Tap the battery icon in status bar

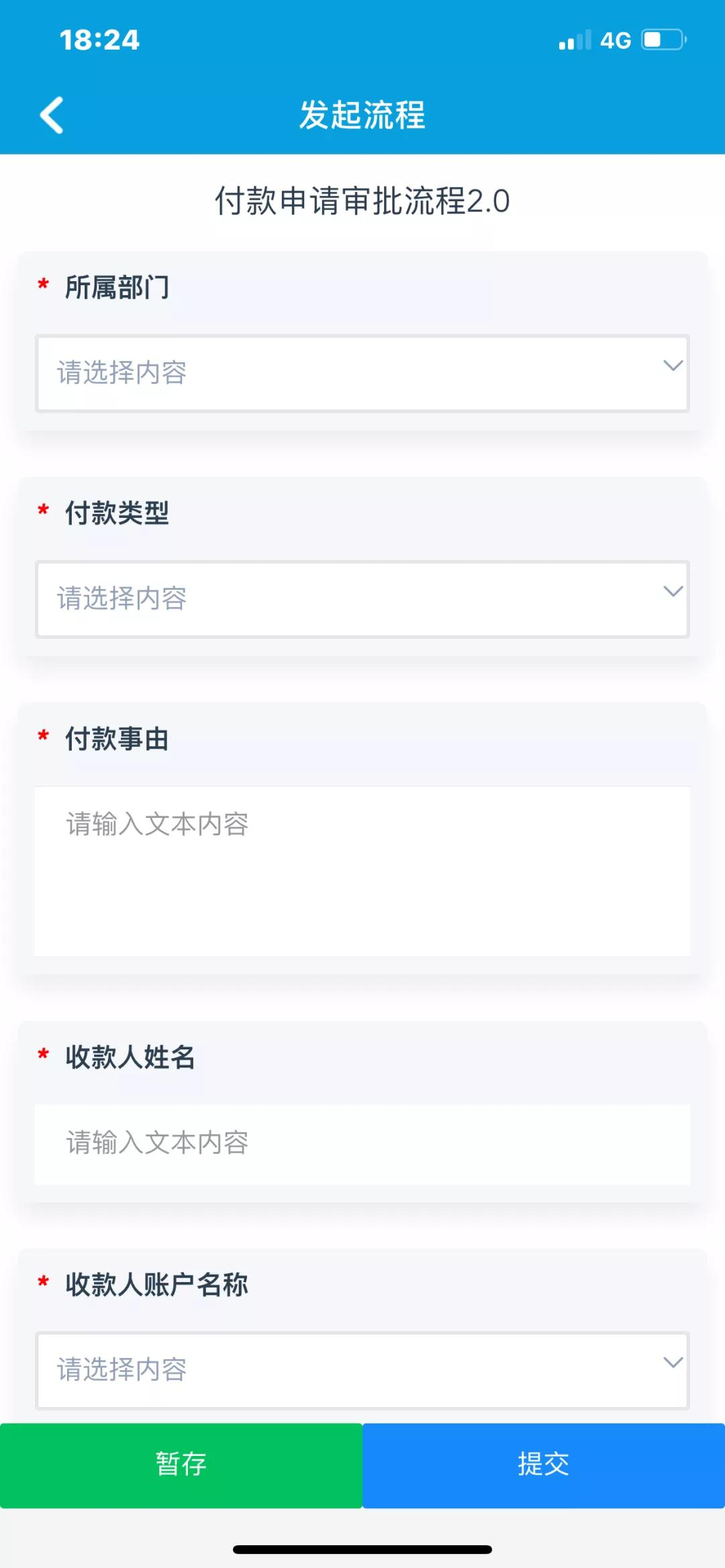pos(664,40)
